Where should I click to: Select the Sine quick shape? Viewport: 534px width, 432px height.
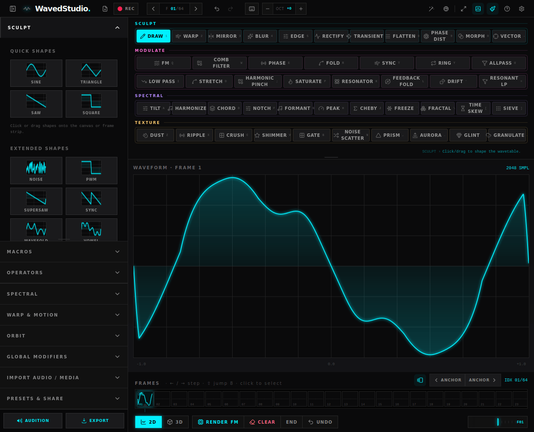coord(36,73)
